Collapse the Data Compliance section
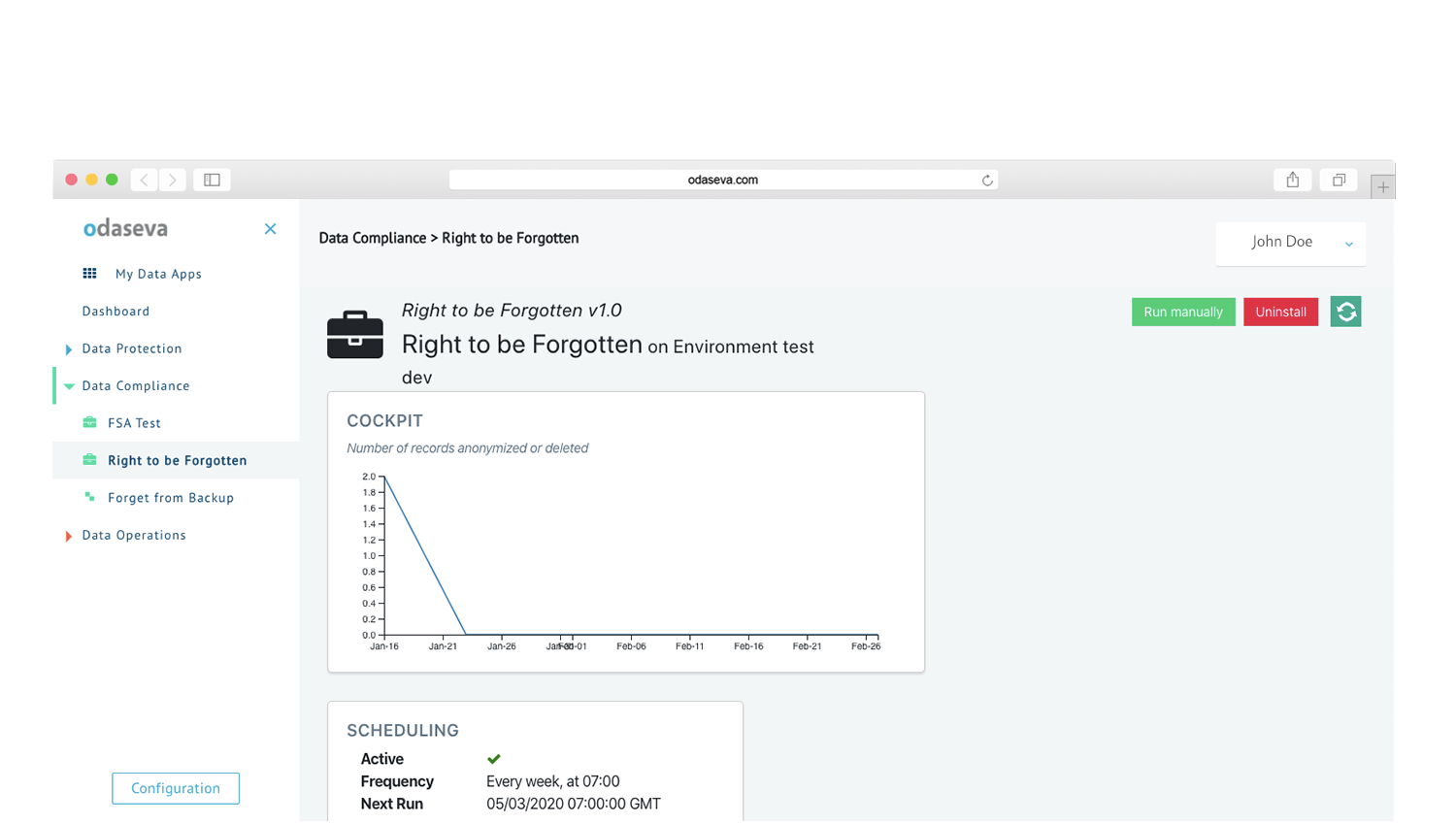1456x825 pixels. coord(69,386)
